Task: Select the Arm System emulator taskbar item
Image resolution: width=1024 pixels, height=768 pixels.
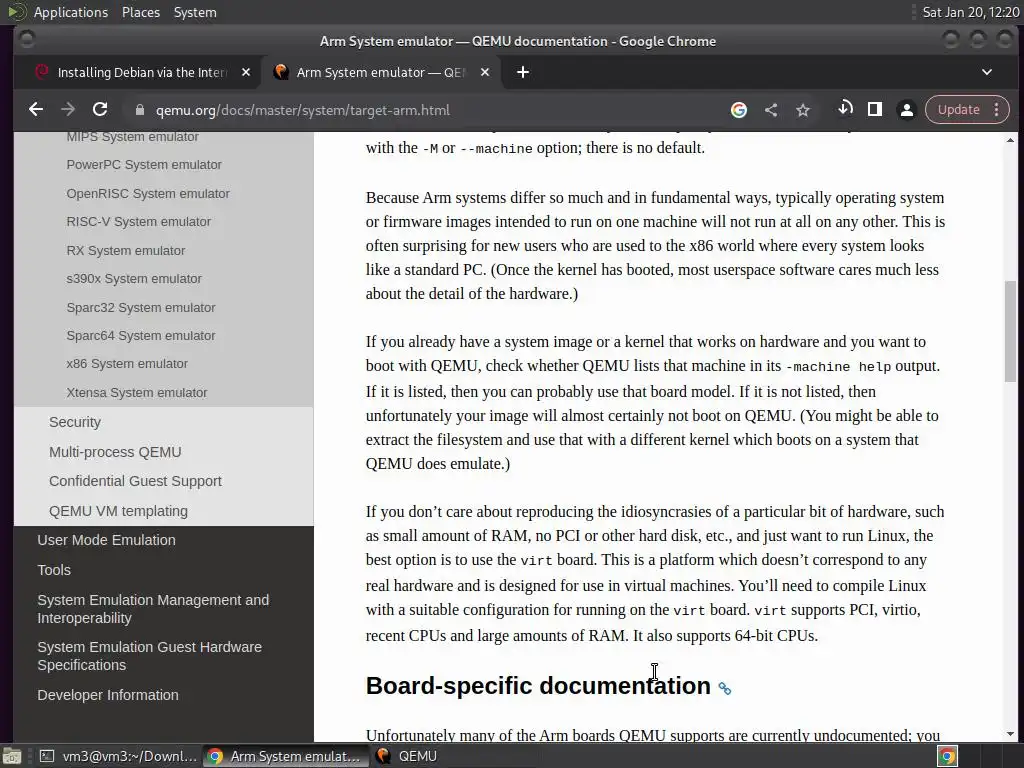Action: coord(284,756)
